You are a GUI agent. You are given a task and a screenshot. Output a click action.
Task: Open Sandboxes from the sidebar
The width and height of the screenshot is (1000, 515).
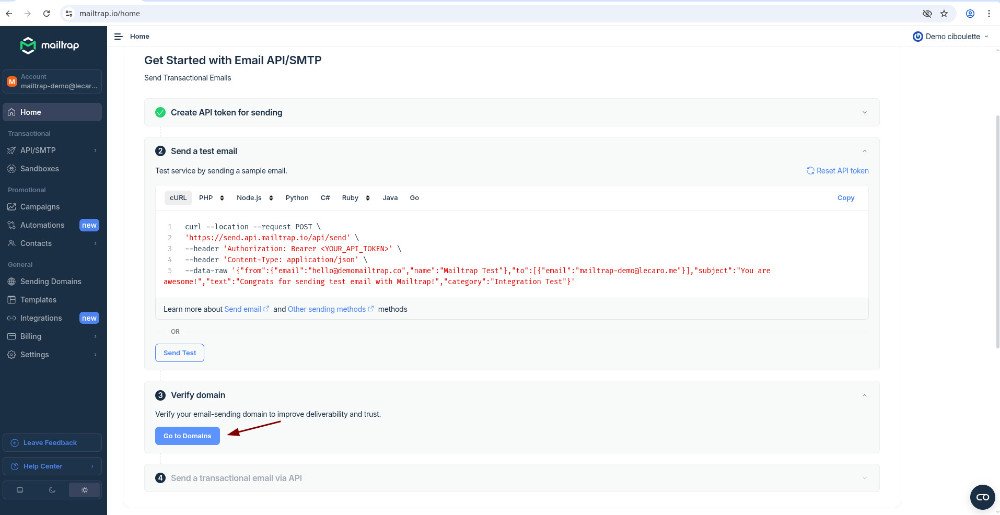pyautogui.click(x=40, y=169)
